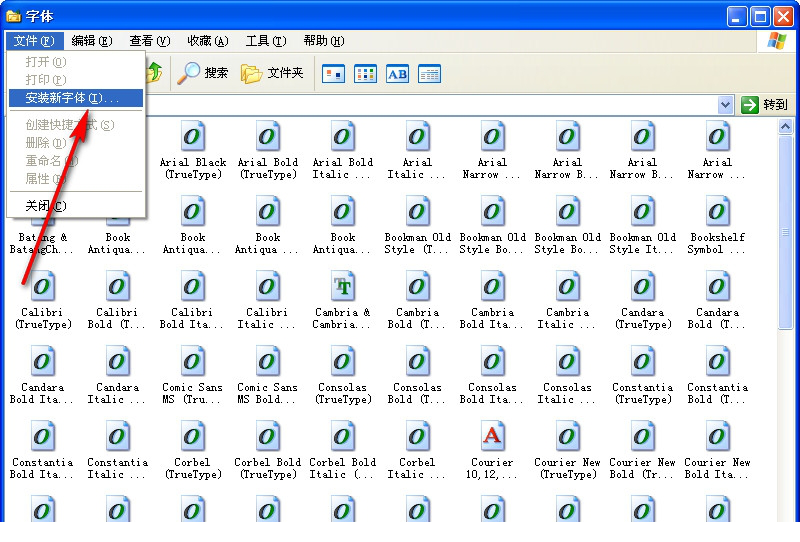Select the Cambria Bold Ita... font icon
This screenshot has height=542, width=800.
point(492,287)
